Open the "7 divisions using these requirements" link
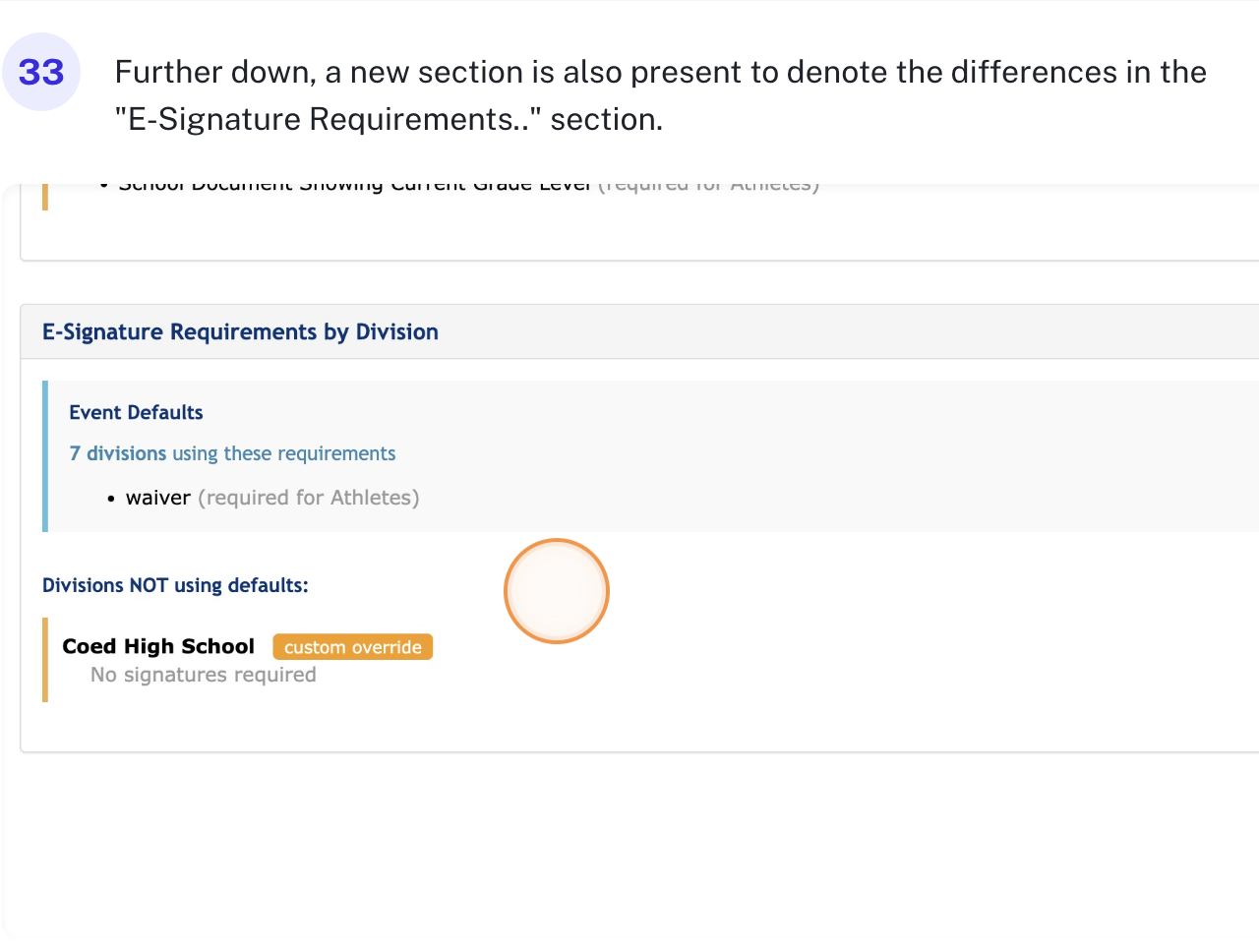The height and width of the screenshot is (952, 1259). (232, 453)
